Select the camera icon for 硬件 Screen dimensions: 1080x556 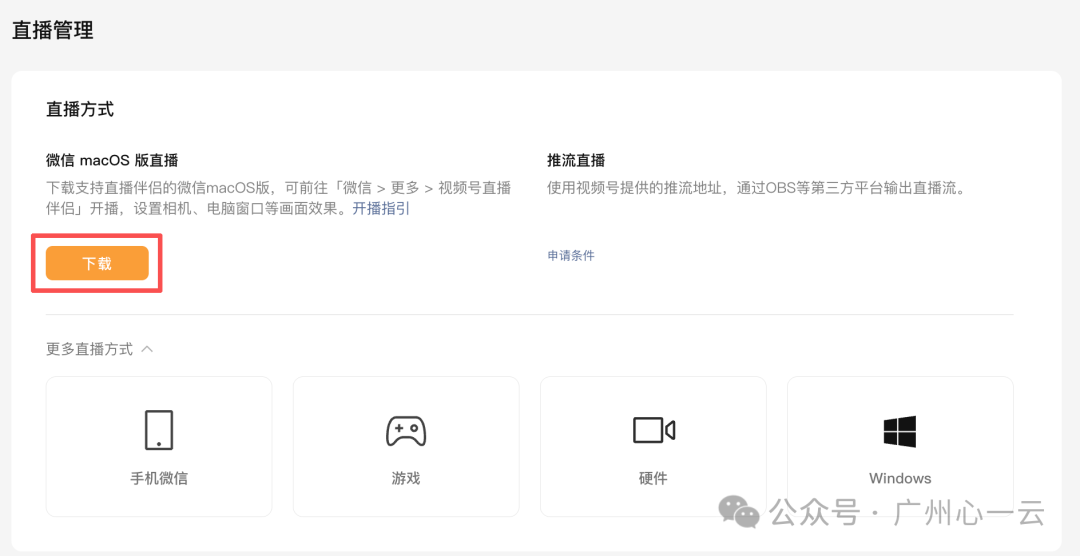654,430
